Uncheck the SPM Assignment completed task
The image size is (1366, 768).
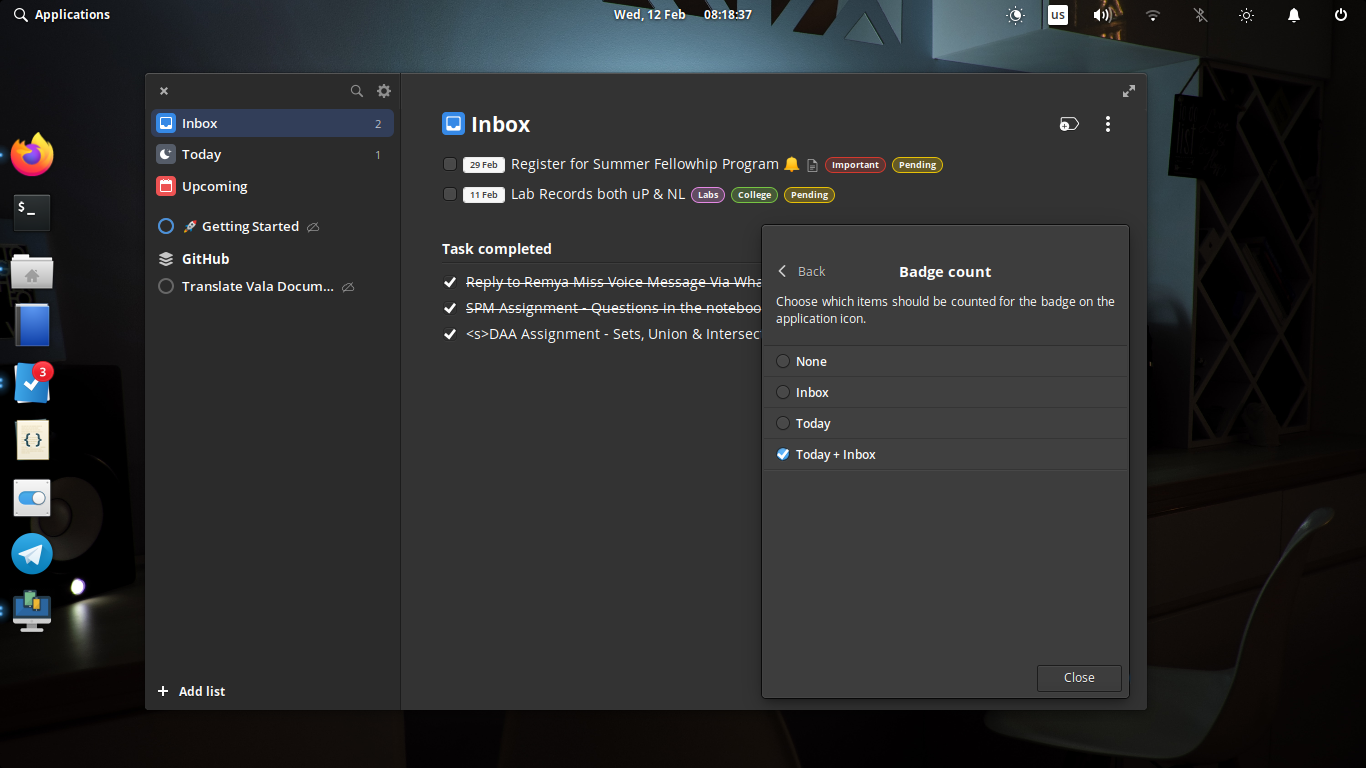tap(450, 308)
